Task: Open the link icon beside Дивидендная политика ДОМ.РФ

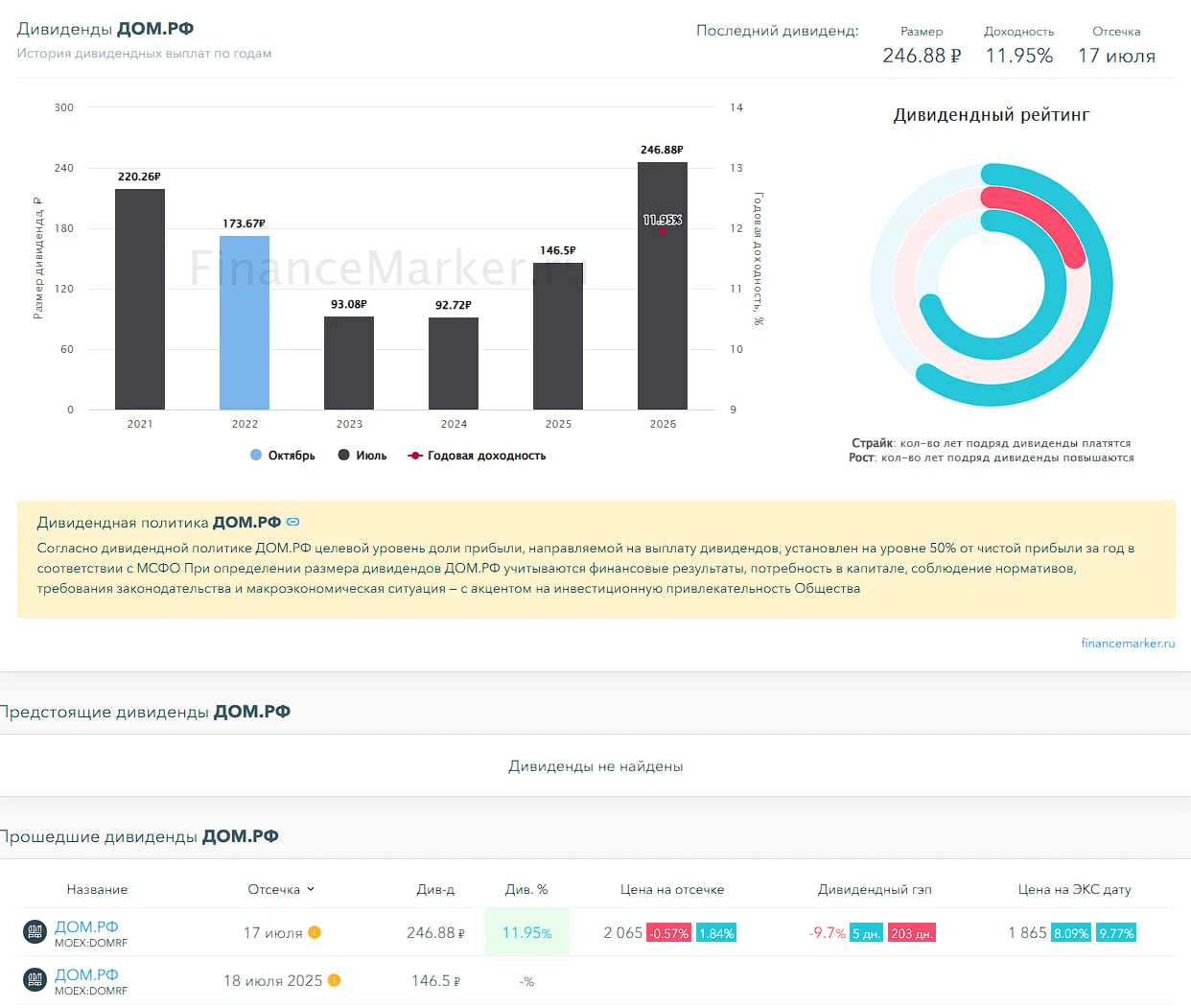Action: click(x=293, y=522)
